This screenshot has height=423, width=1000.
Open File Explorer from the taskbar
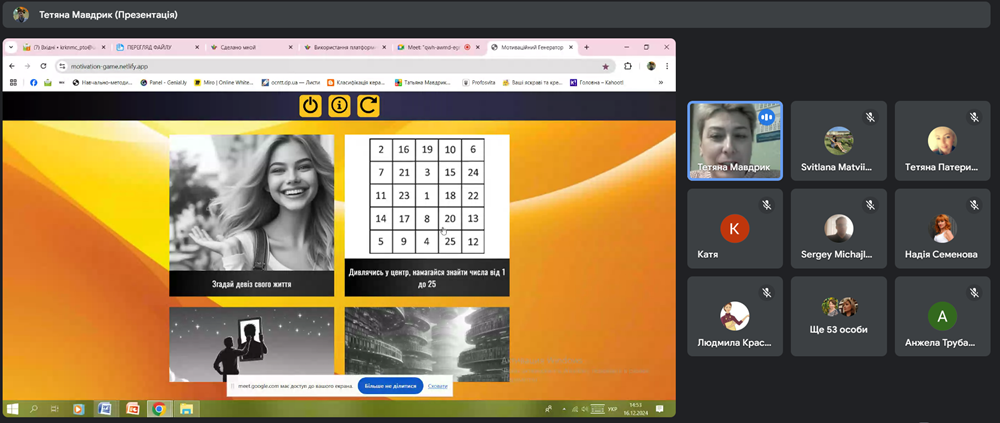click(185, 409)
